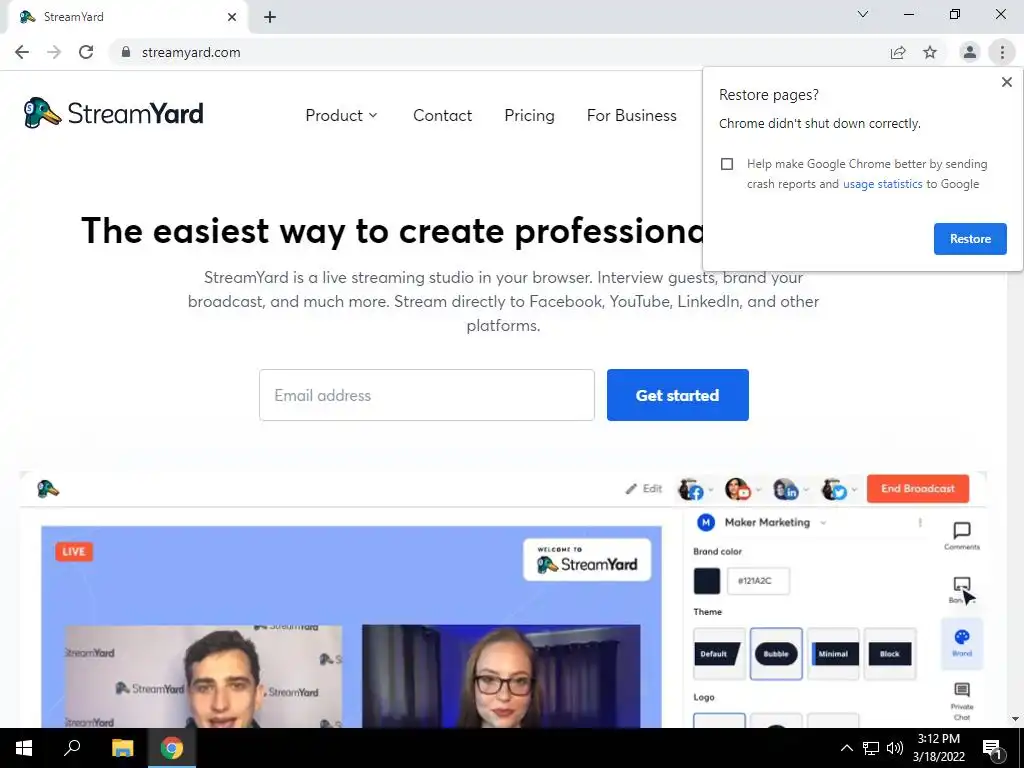Select the Minimal theme
Viewport: 1024px width, 768px height.
(833, 654)
